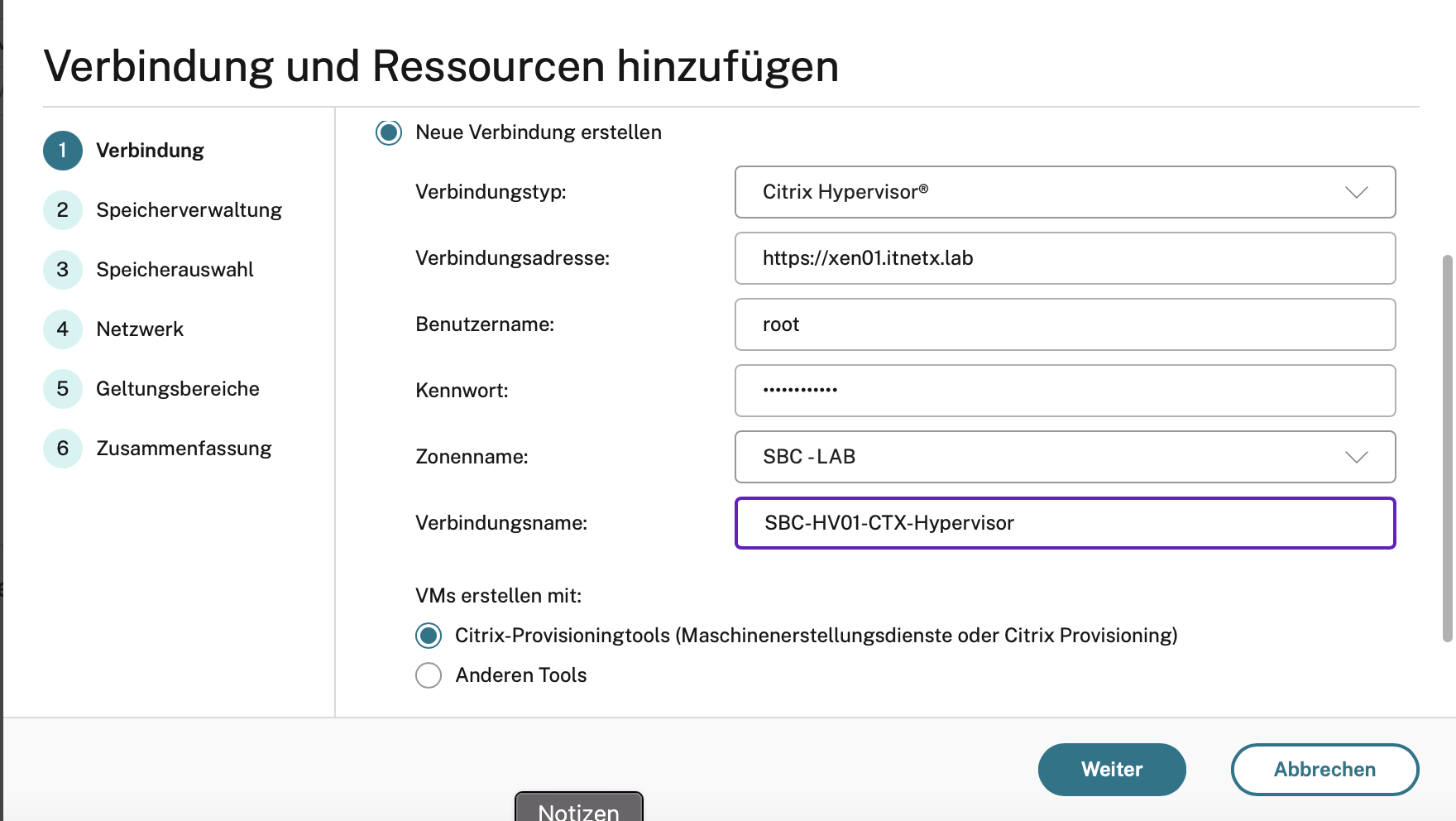1456x821 pixels.
Task: Click the 'VMs erstellen mit:' label
Action: coord(498,596)
